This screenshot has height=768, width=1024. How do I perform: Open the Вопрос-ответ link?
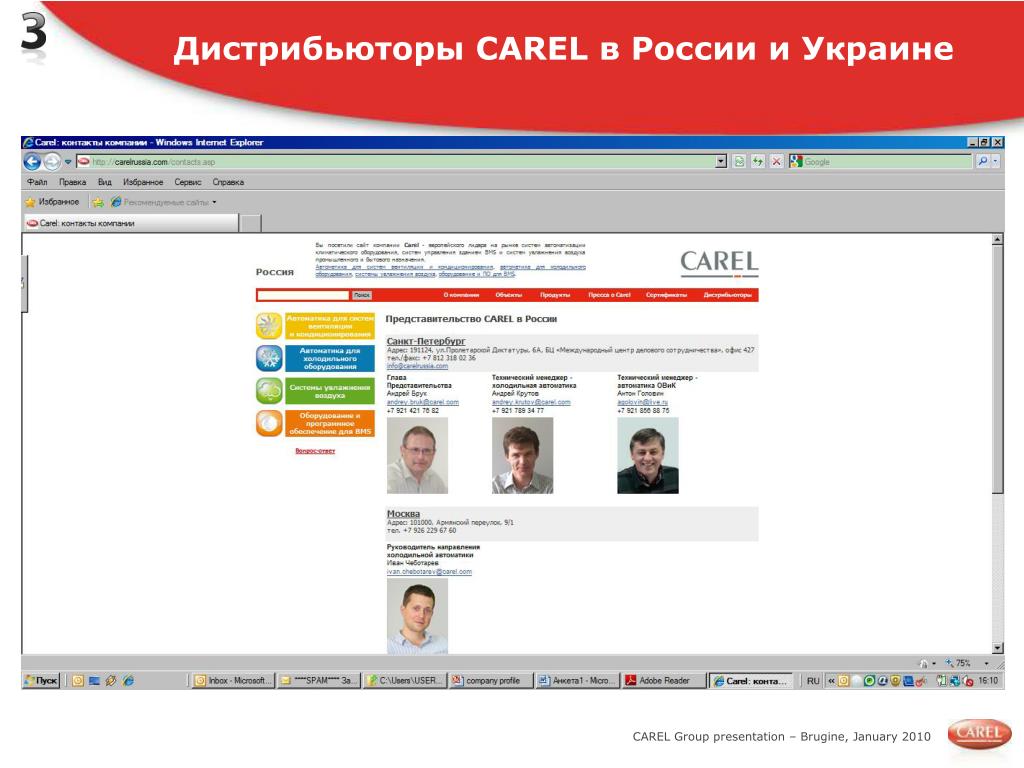point(315,451)
